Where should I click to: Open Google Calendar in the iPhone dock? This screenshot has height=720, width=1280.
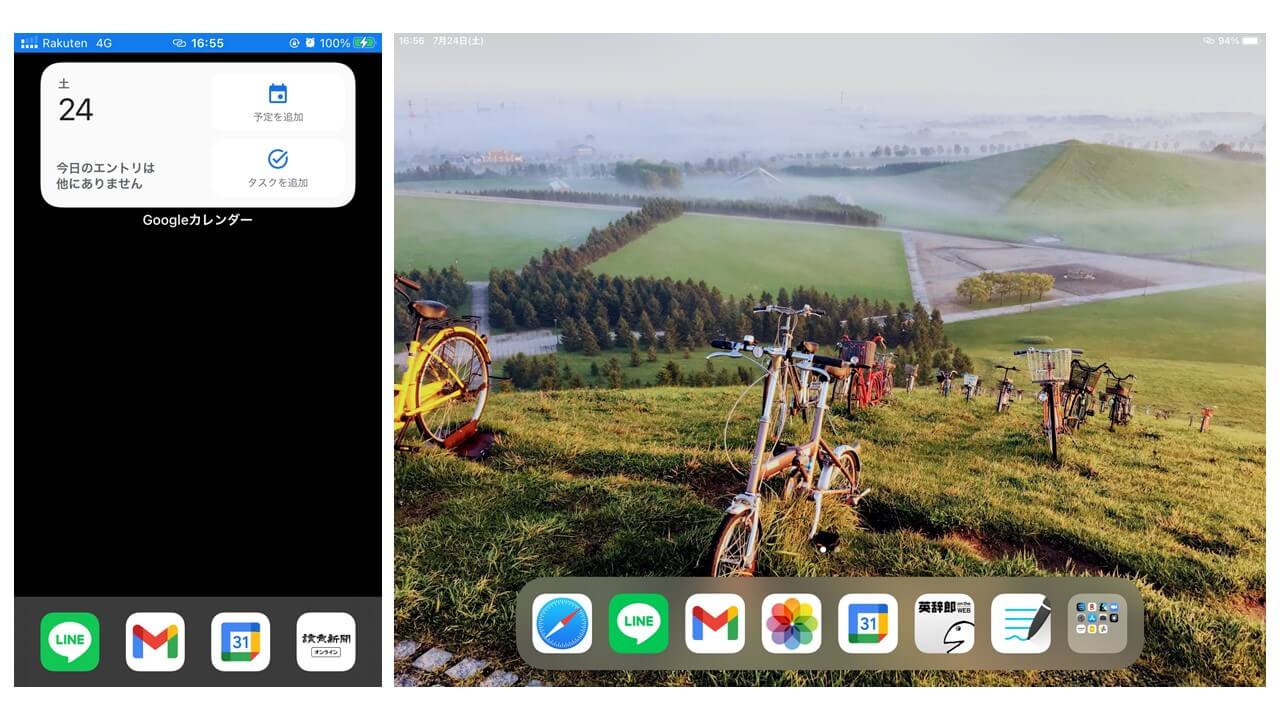tap(241, 641)
